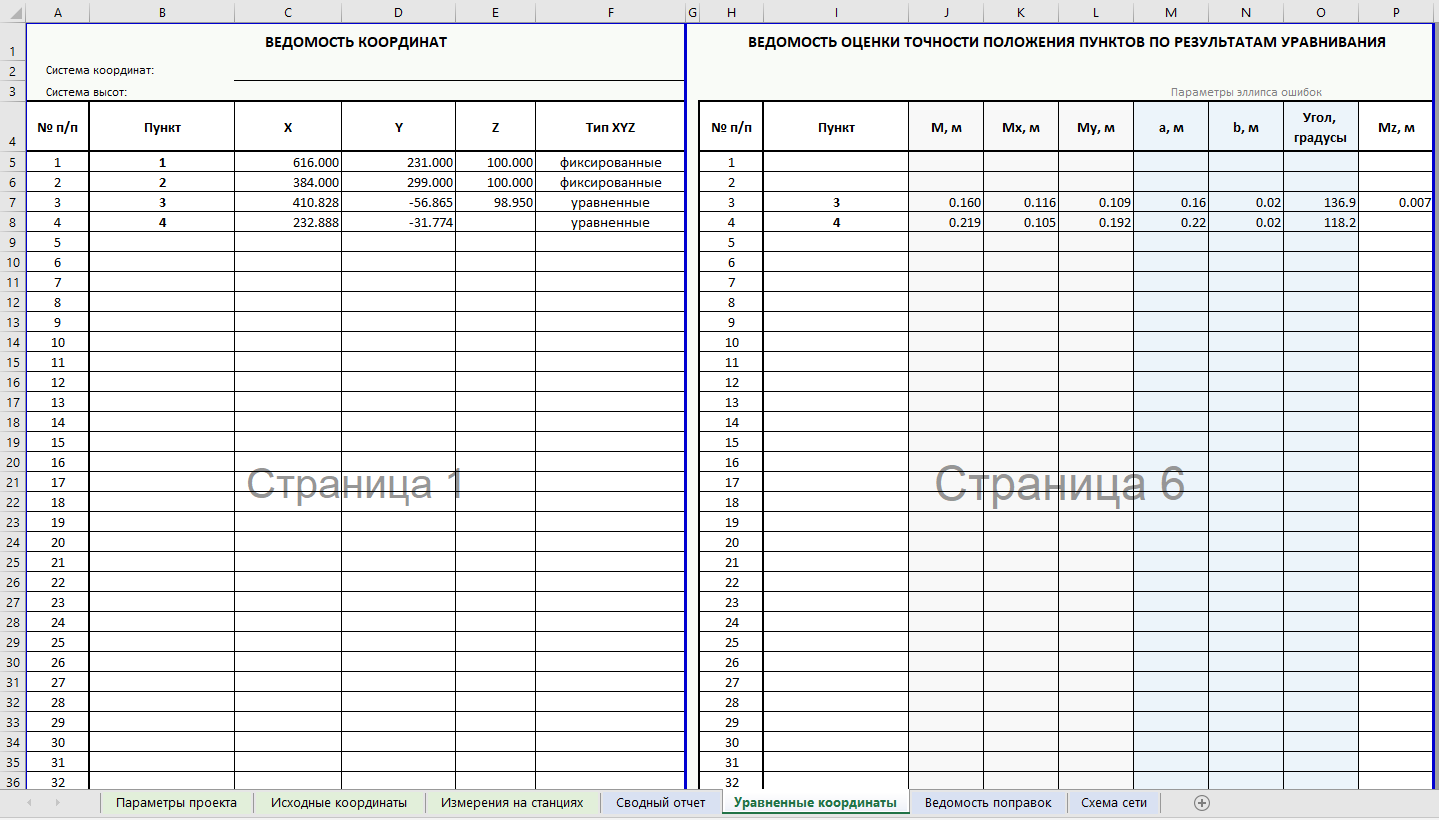Select the Ведомость поправок sheet tab

988,803
